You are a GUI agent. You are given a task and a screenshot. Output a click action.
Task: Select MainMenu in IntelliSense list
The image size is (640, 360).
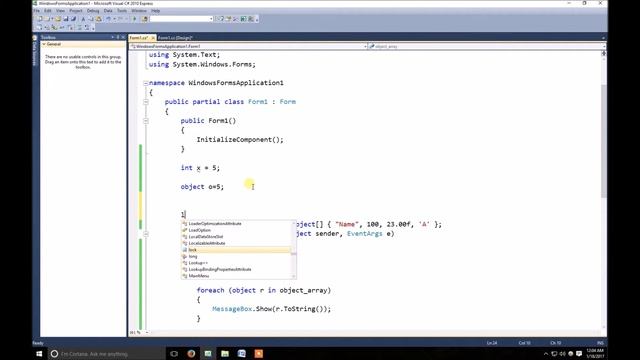point(236,276)
